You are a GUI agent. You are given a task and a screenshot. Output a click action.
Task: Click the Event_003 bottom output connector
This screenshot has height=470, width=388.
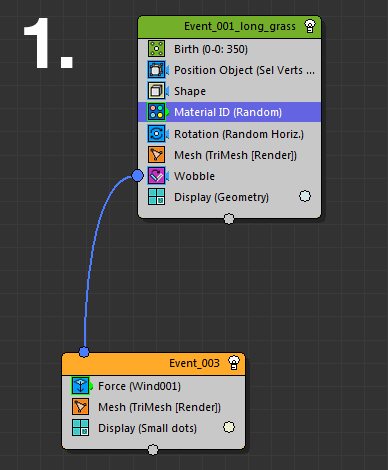153,450
